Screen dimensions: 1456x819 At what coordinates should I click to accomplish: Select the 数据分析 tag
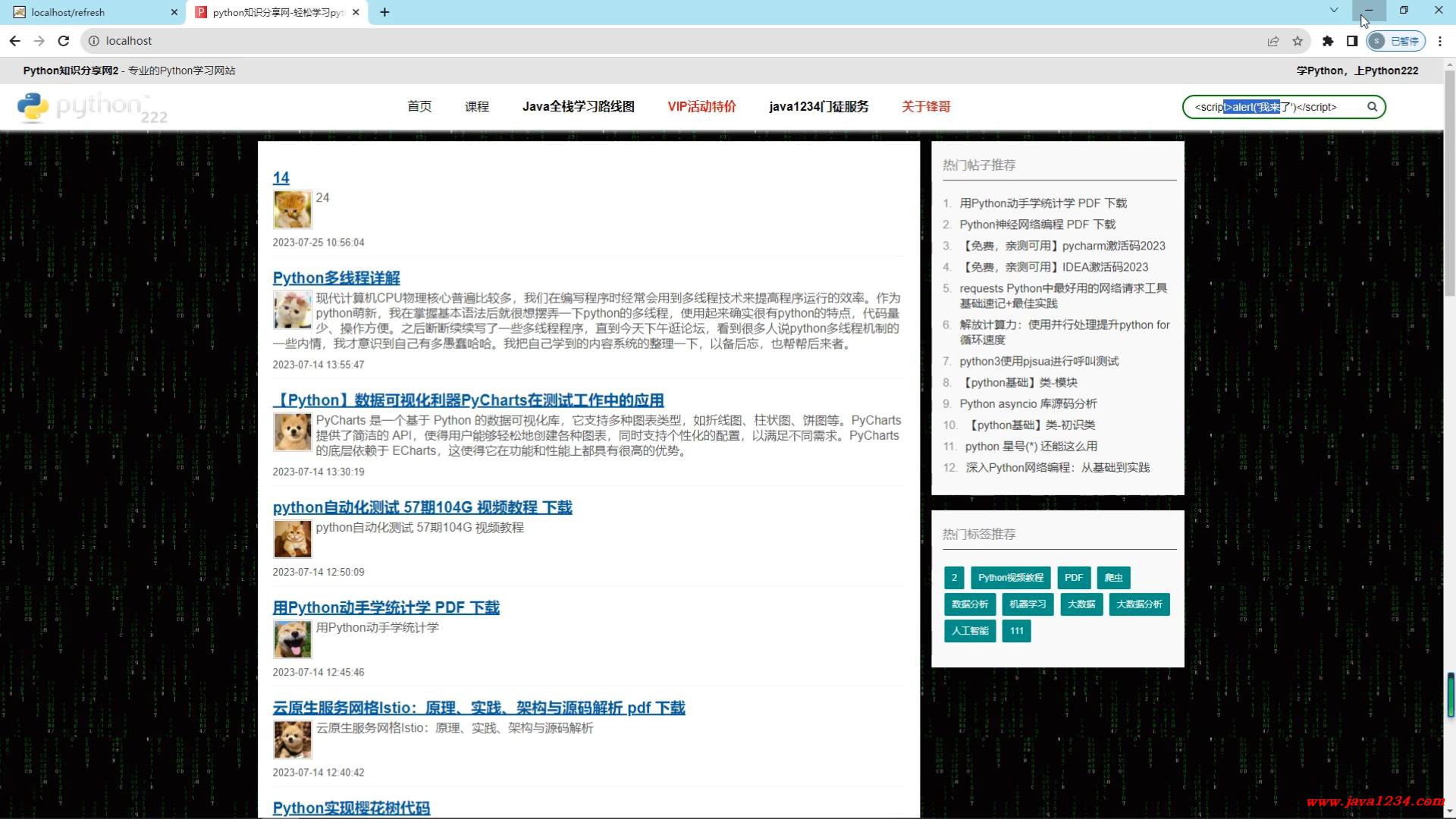(x=970, y=604)
